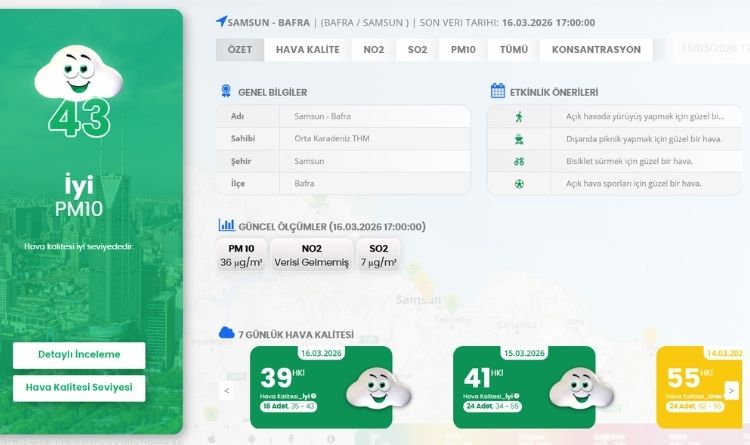
Task: Click the bicycle activity icon
Action: point(518,161)
